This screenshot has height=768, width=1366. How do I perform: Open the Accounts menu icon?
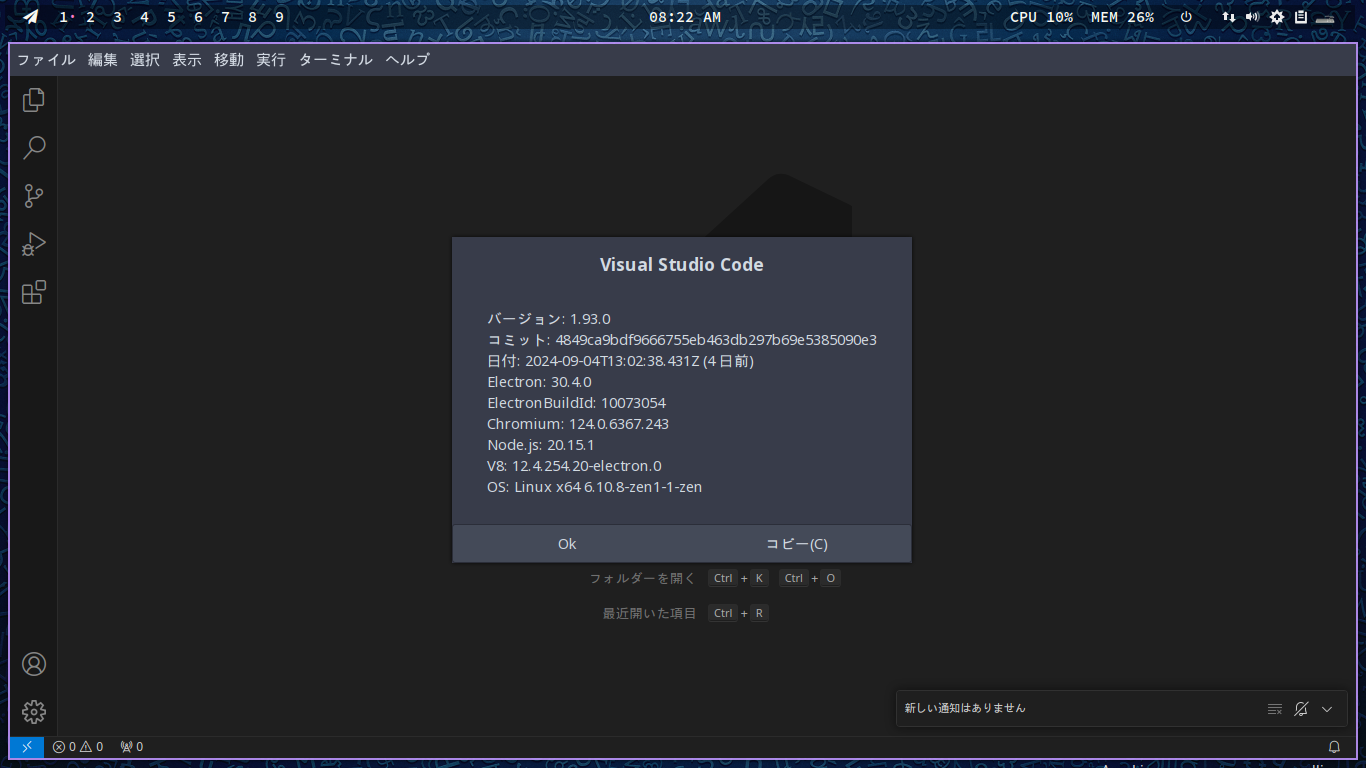(34, 664)
